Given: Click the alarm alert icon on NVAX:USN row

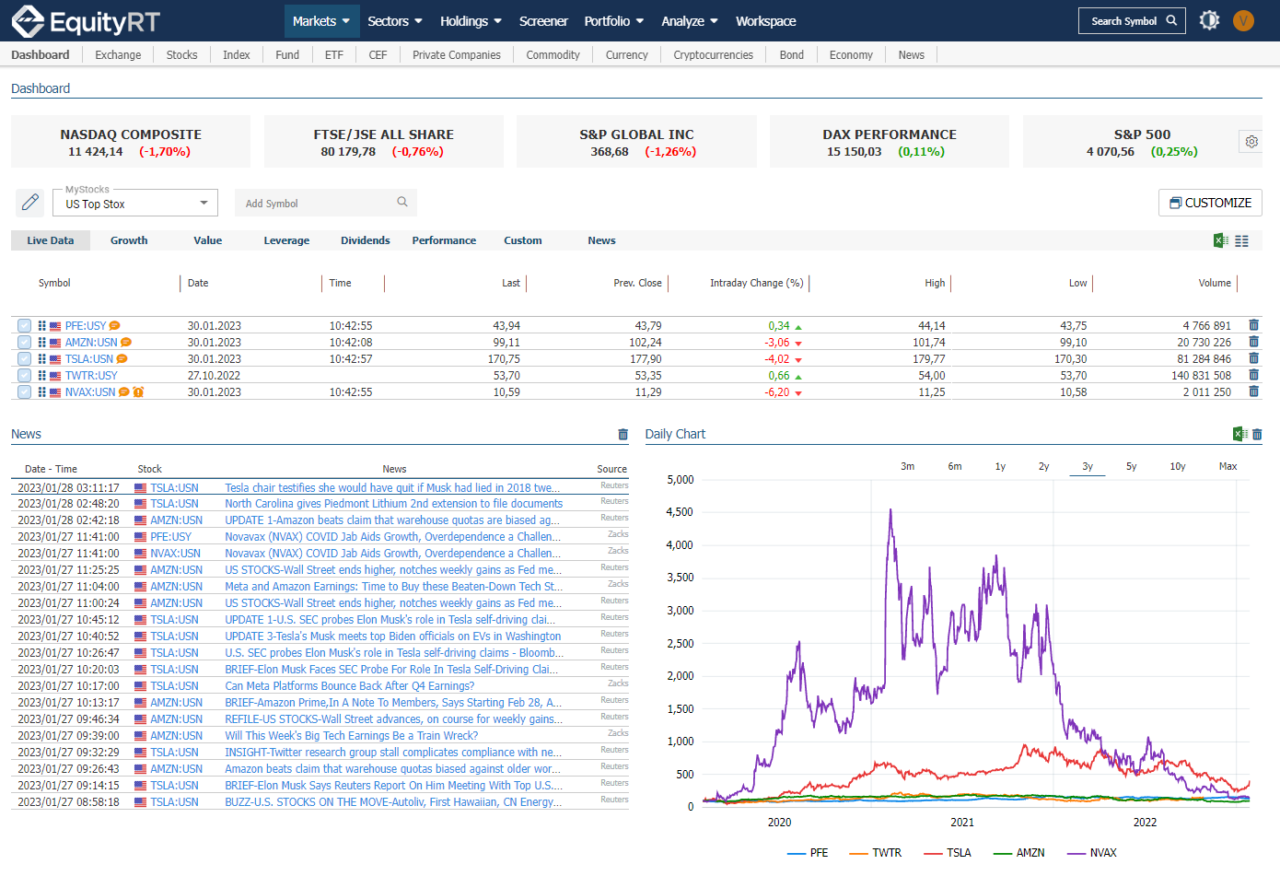Looking at the screenshot, I should tap(139, 392).
